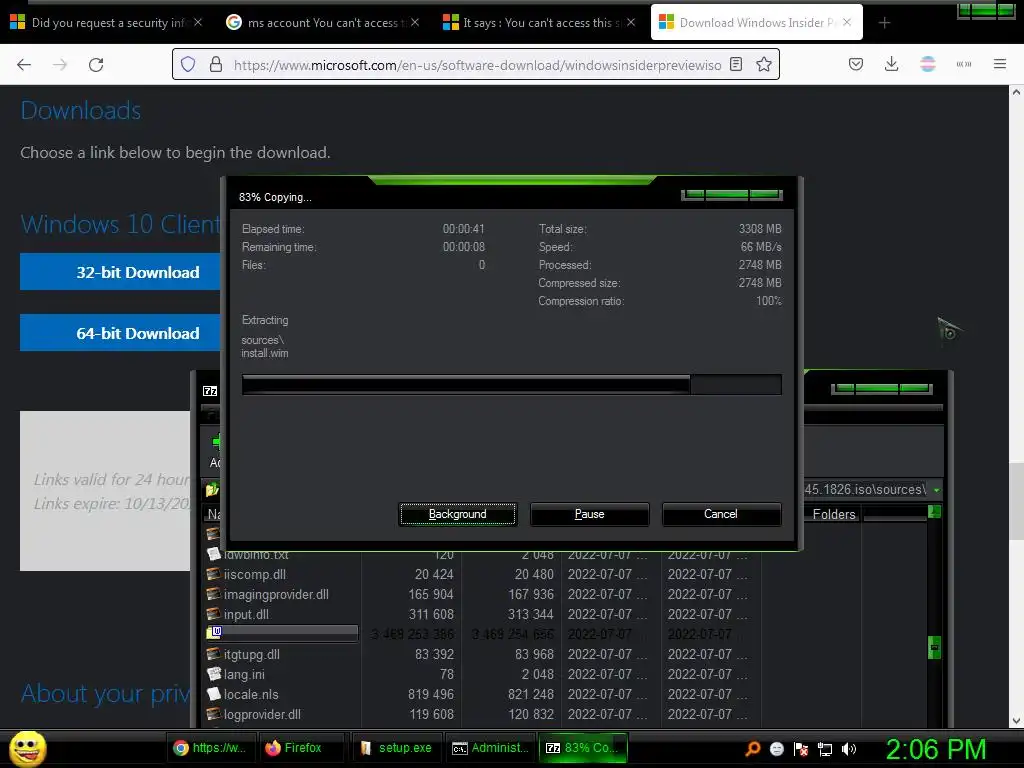Open tracking protection shield
The height and width of the screenshot is (768, 1024).
pos(188,64)
